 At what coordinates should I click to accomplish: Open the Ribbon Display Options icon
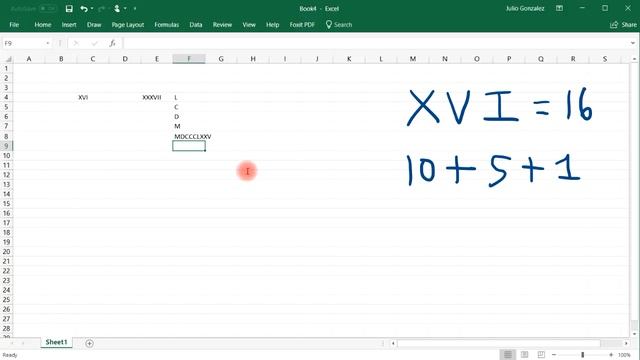coord(560,8)
